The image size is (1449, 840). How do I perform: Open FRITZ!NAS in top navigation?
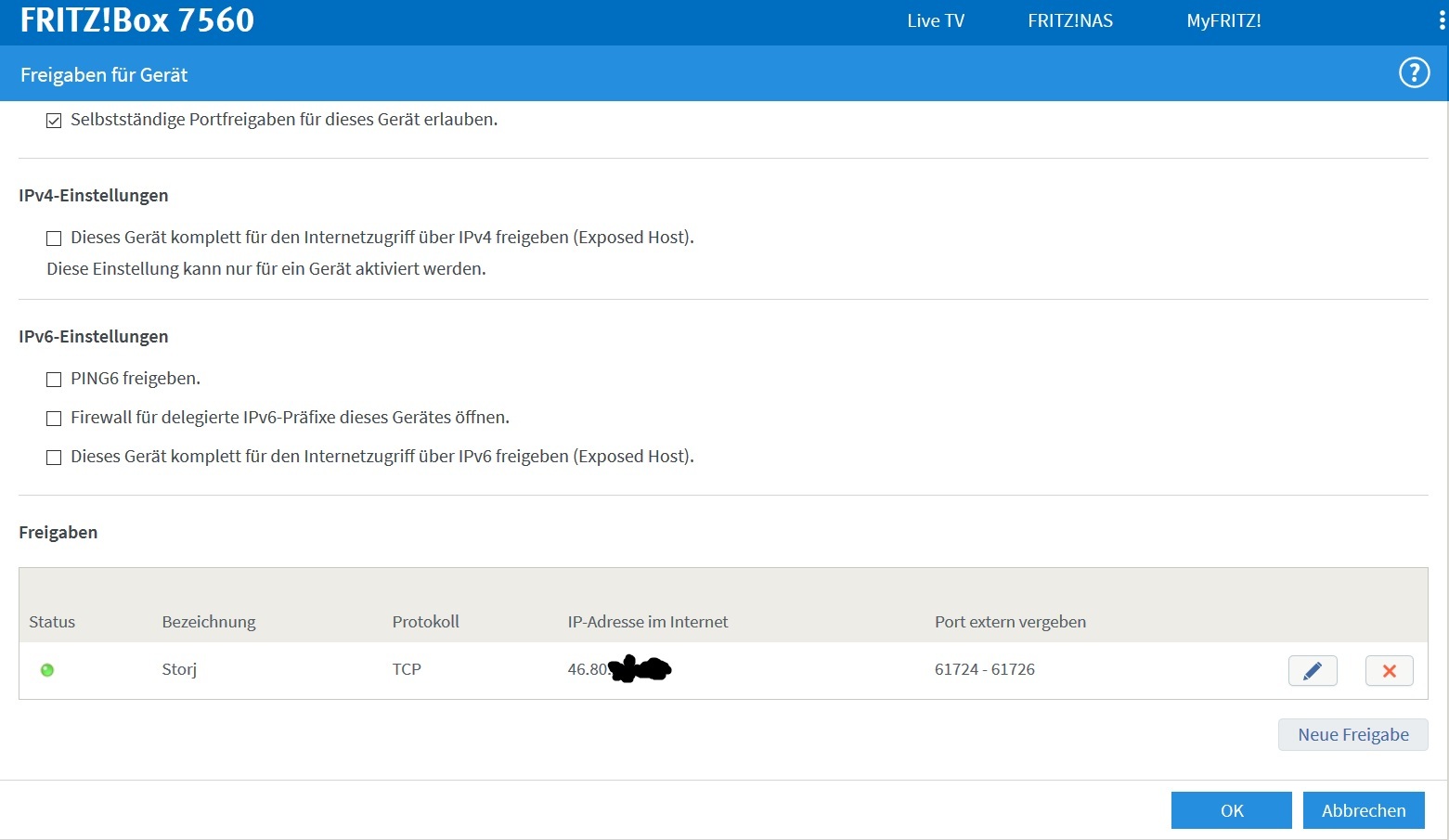[1070, 20]
